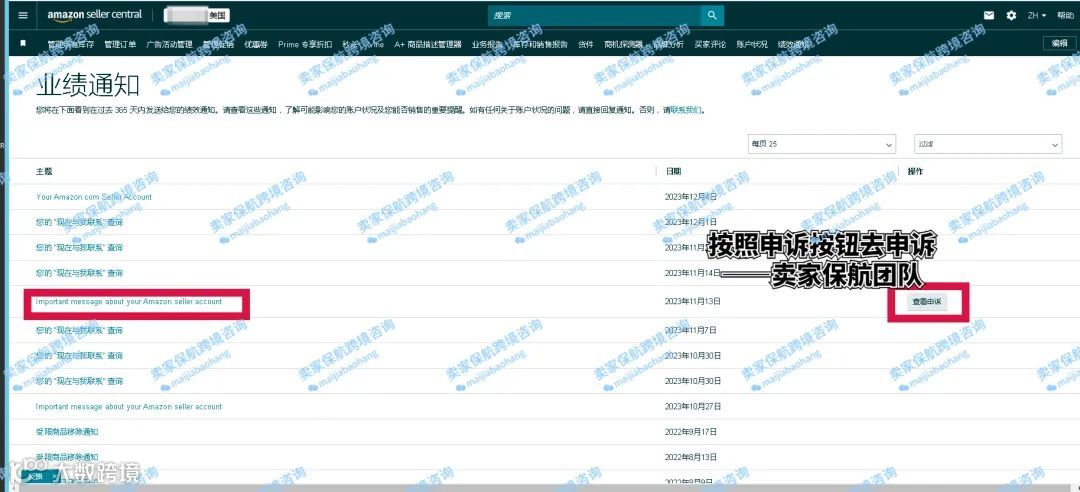Open Important message notification dated 2023年10月27日
Image resolution: width=1080 pixels, height=492 pixels.
129,407
